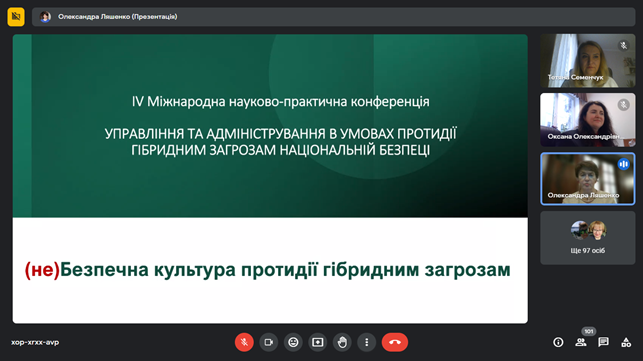Click the conference heading 'IV Міжнародна науково-практична конференція'
The width and height of the screenshot is (643, 361).
pos(280,102)
